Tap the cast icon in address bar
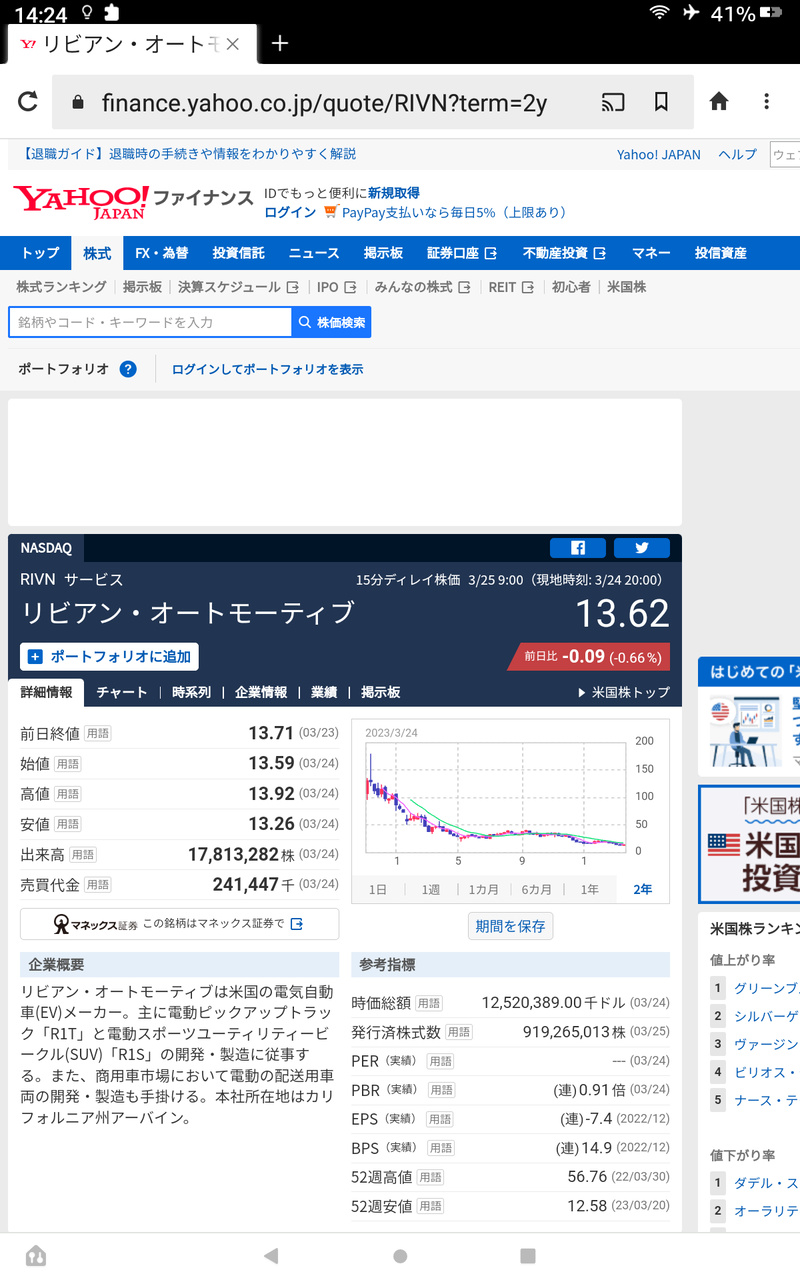 pyautogui.click(x=613, y=101)
